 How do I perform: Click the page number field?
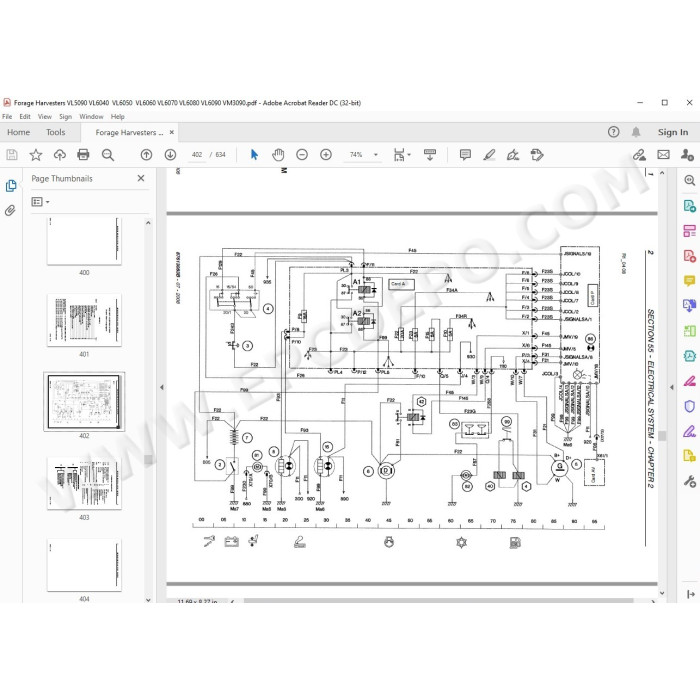coord(197,155)
